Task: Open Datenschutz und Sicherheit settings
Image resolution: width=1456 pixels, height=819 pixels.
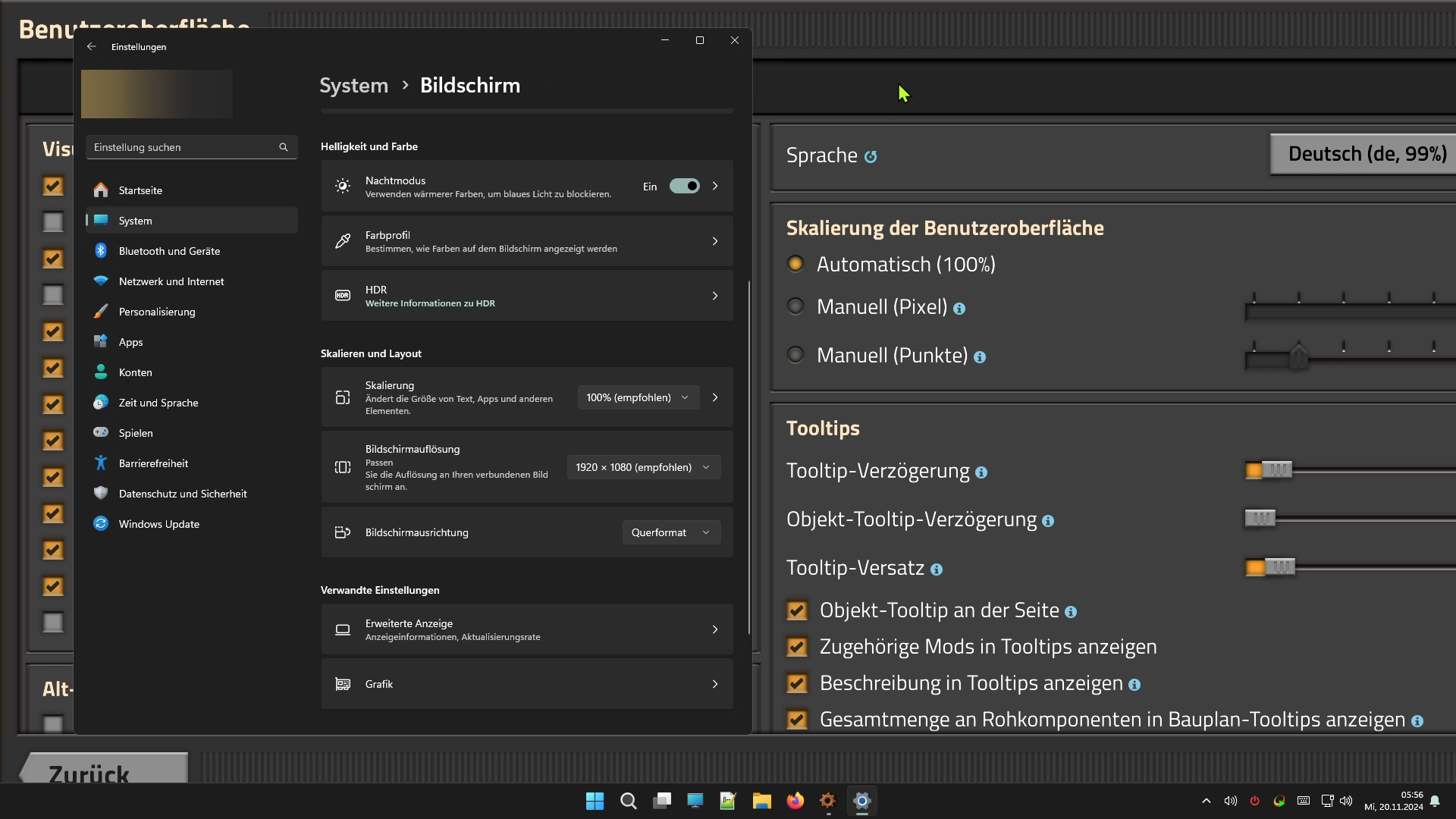Action: 192,494
